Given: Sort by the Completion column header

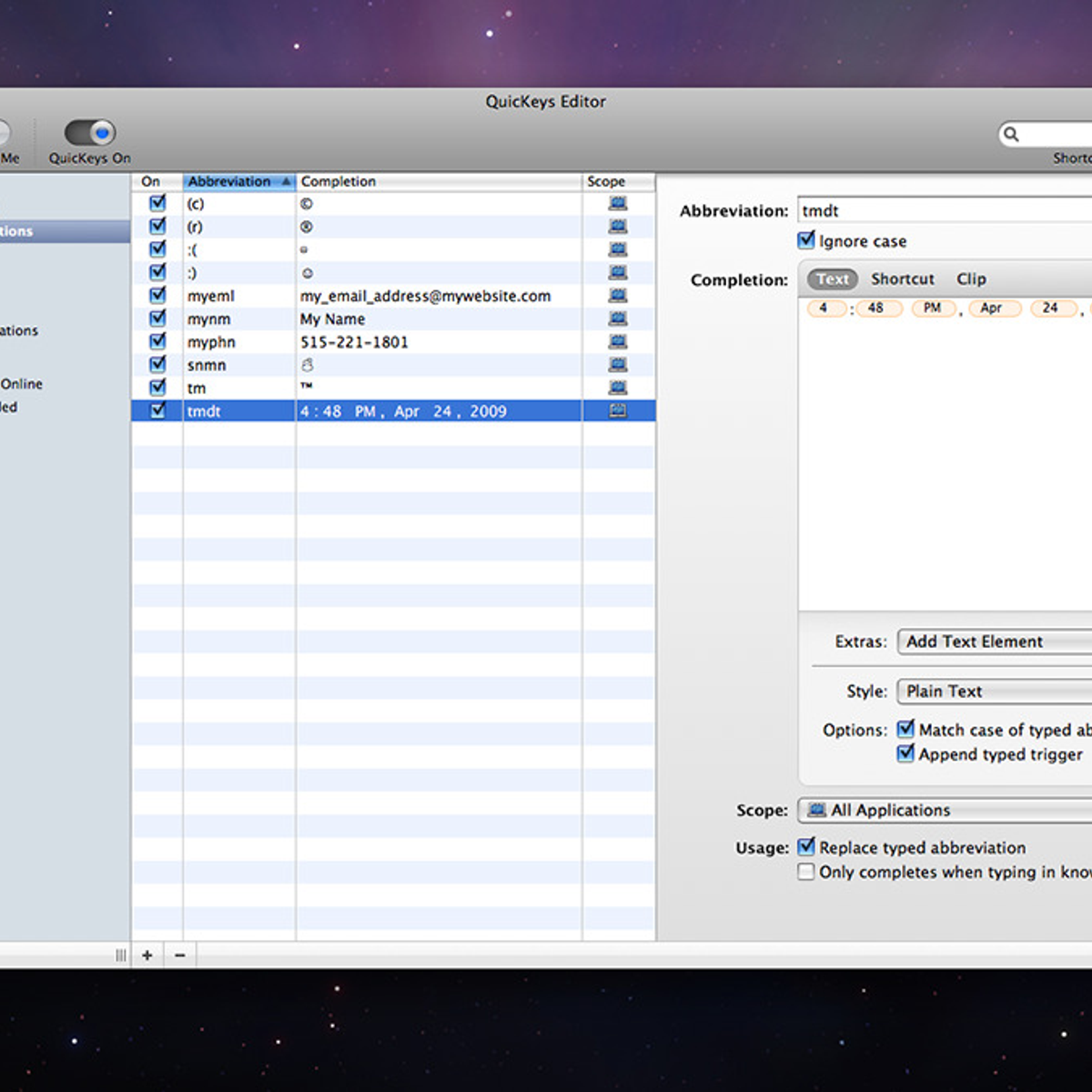Looking at the screenshot, I should point(439,181).
